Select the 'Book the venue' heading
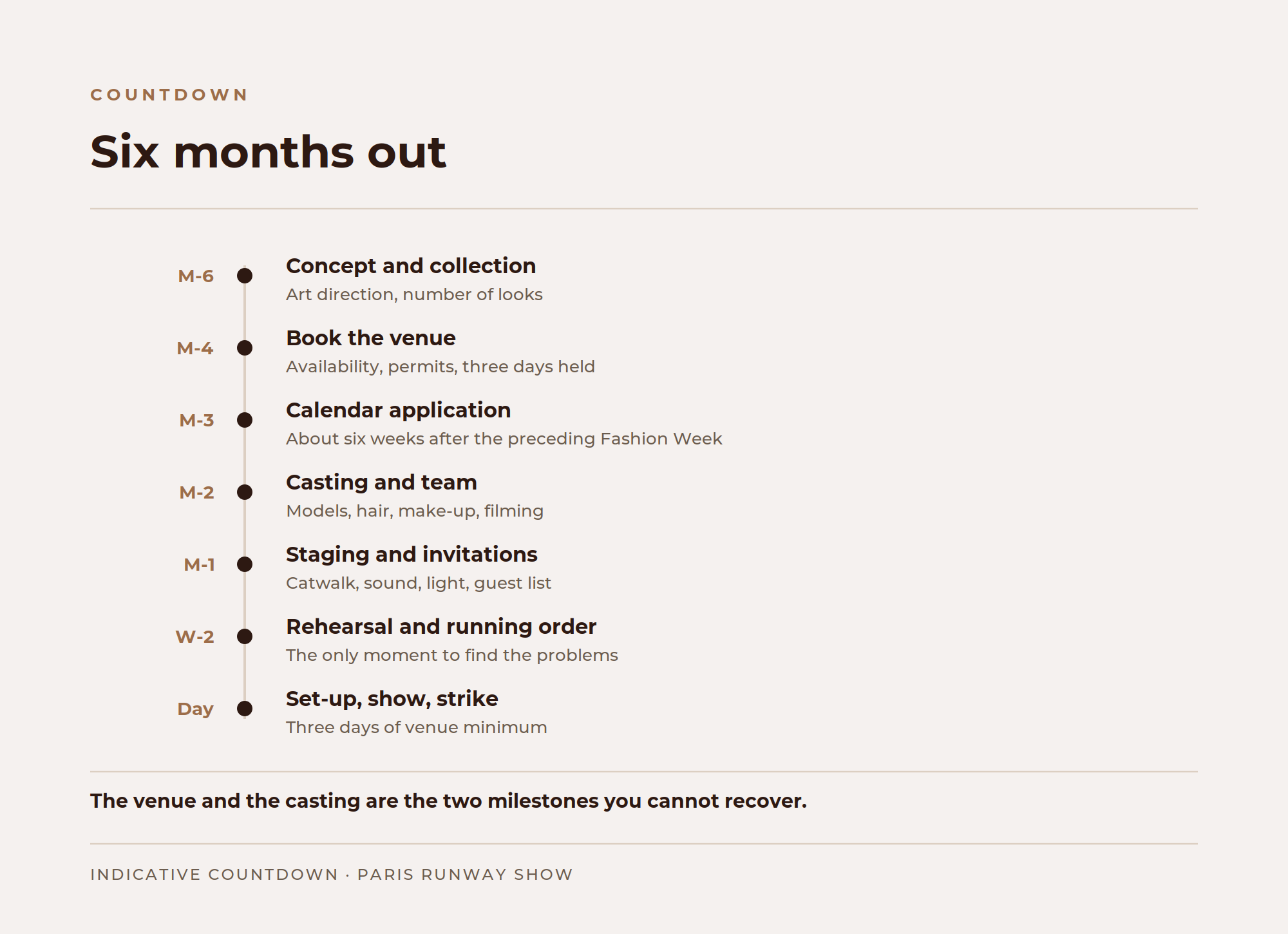Screen dimensions: 1288x934 click(371, 338)
